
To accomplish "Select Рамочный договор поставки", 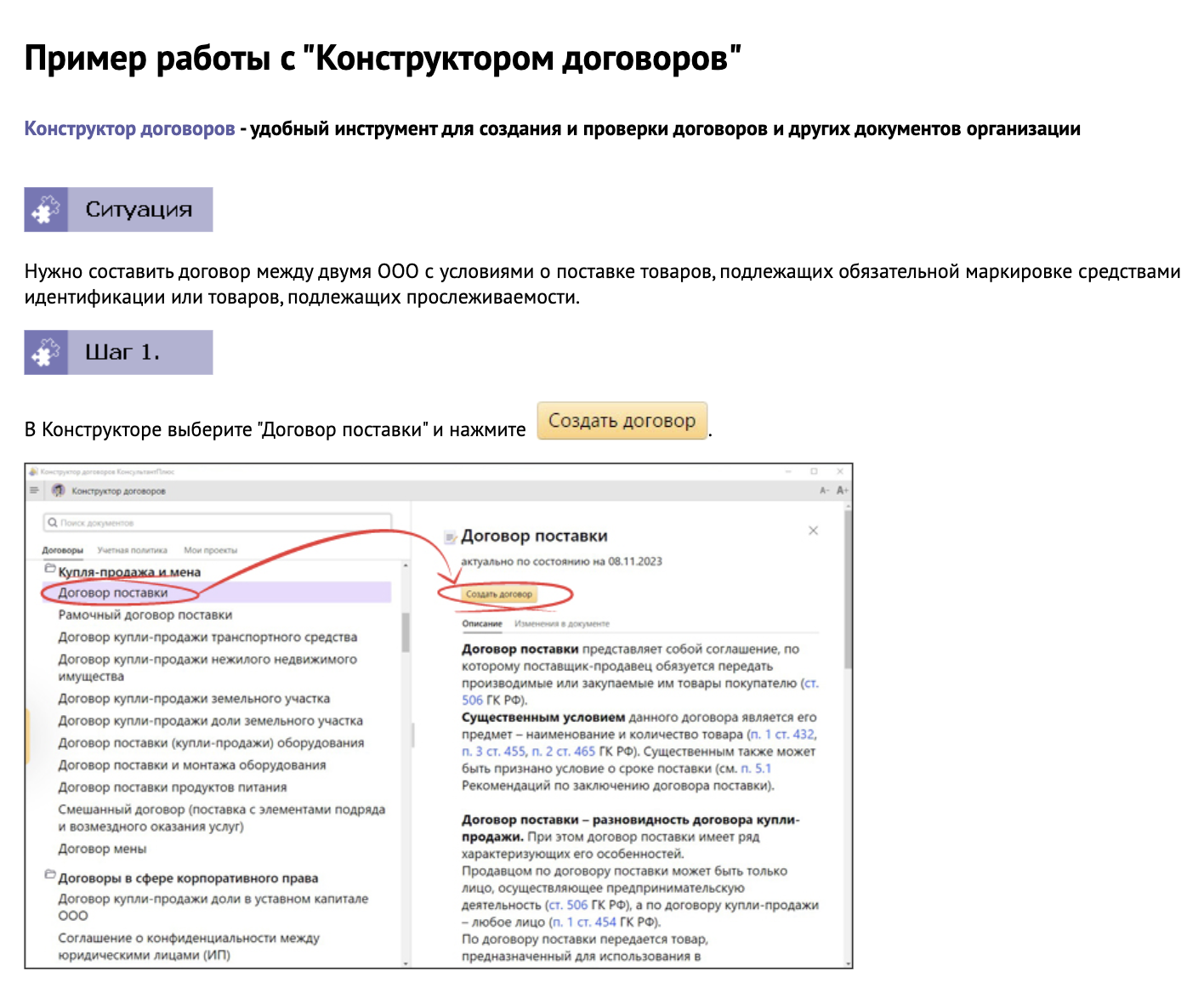I will click(145, 615).
